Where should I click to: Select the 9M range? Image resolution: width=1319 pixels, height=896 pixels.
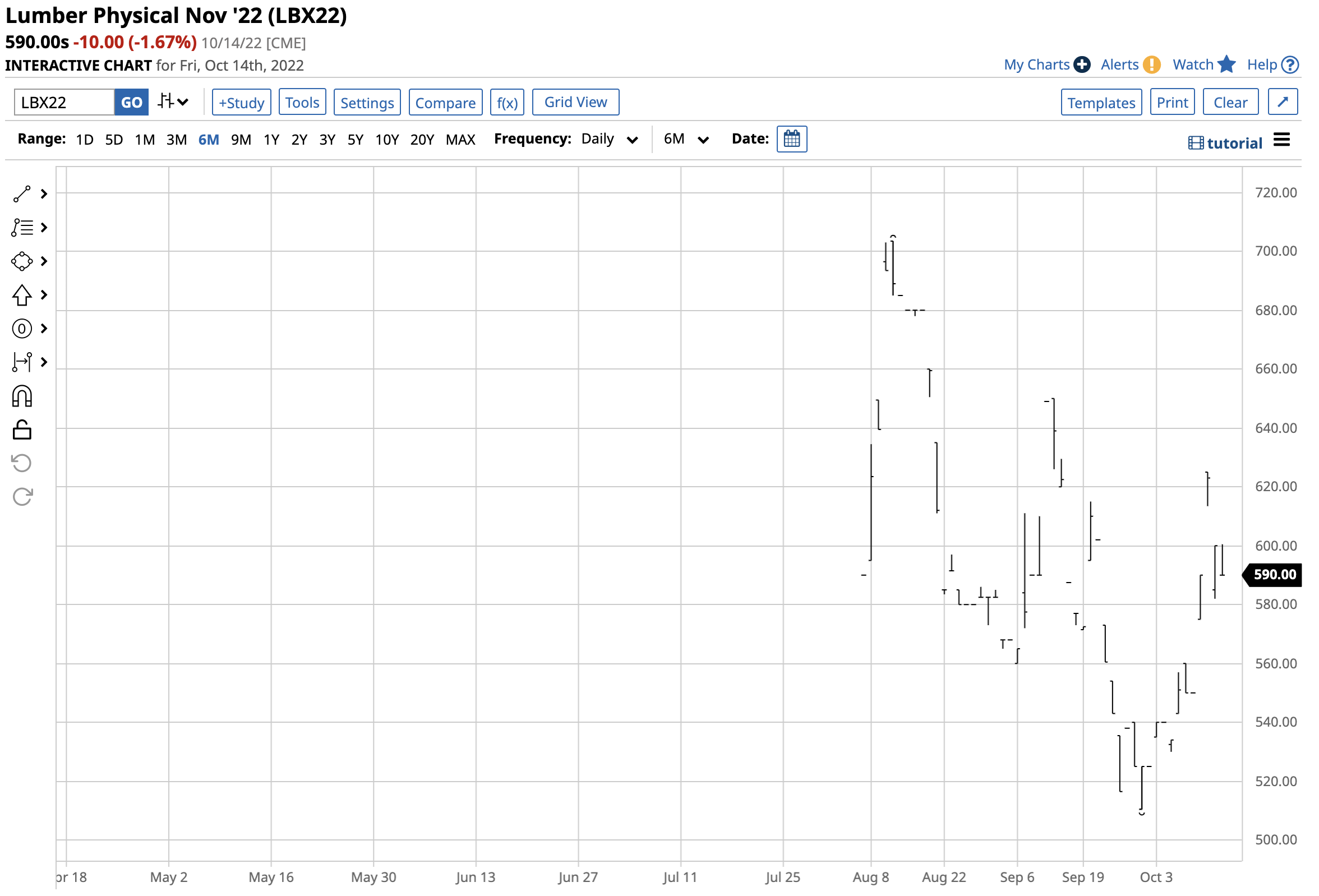[x=241, y=140]
